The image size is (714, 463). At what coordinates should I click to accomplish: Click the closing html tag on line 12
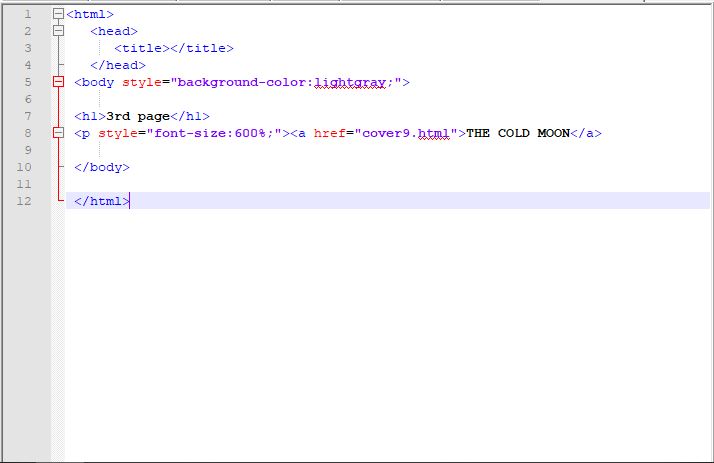pos(101,201)
